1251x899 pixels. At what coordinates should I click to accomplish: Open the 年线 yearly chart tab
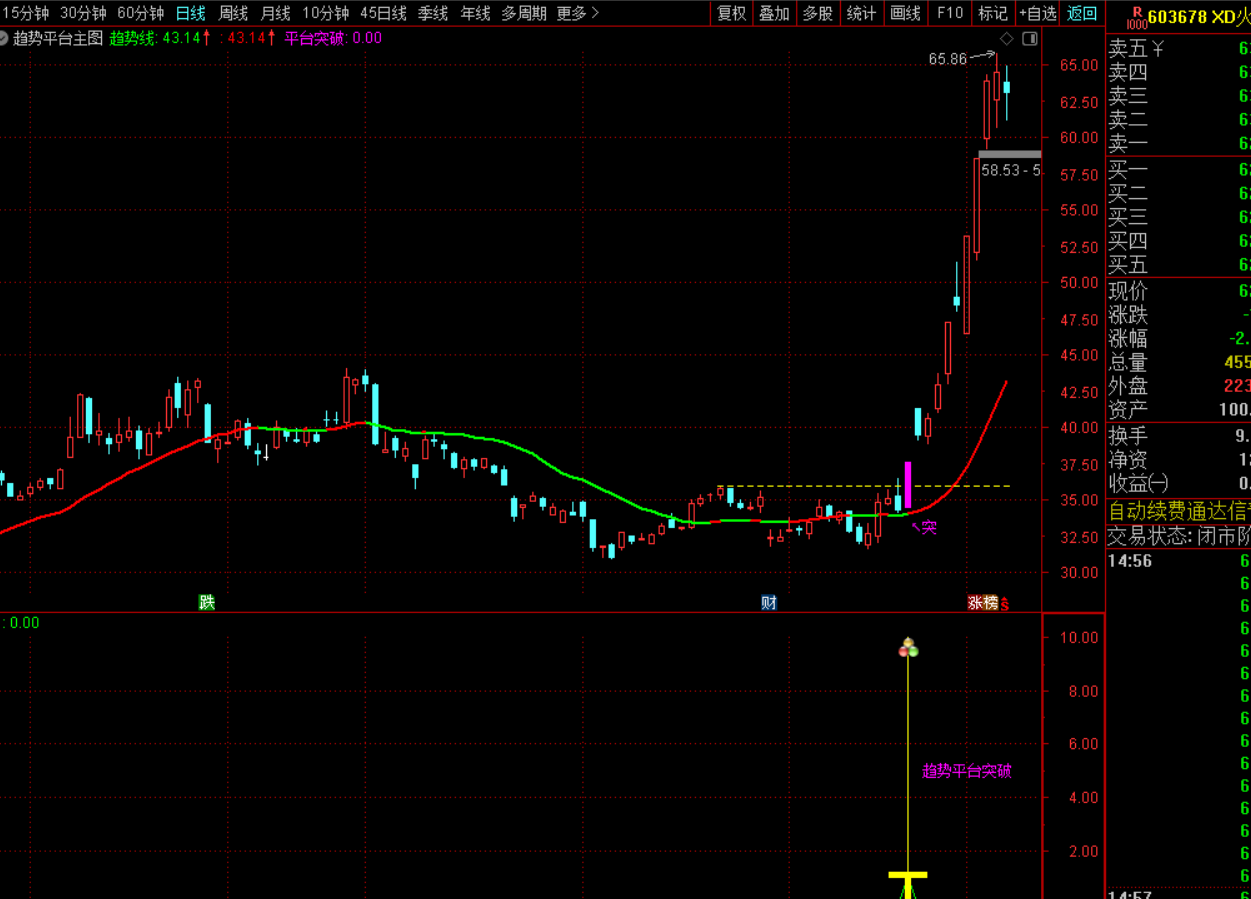coord(475,13)
